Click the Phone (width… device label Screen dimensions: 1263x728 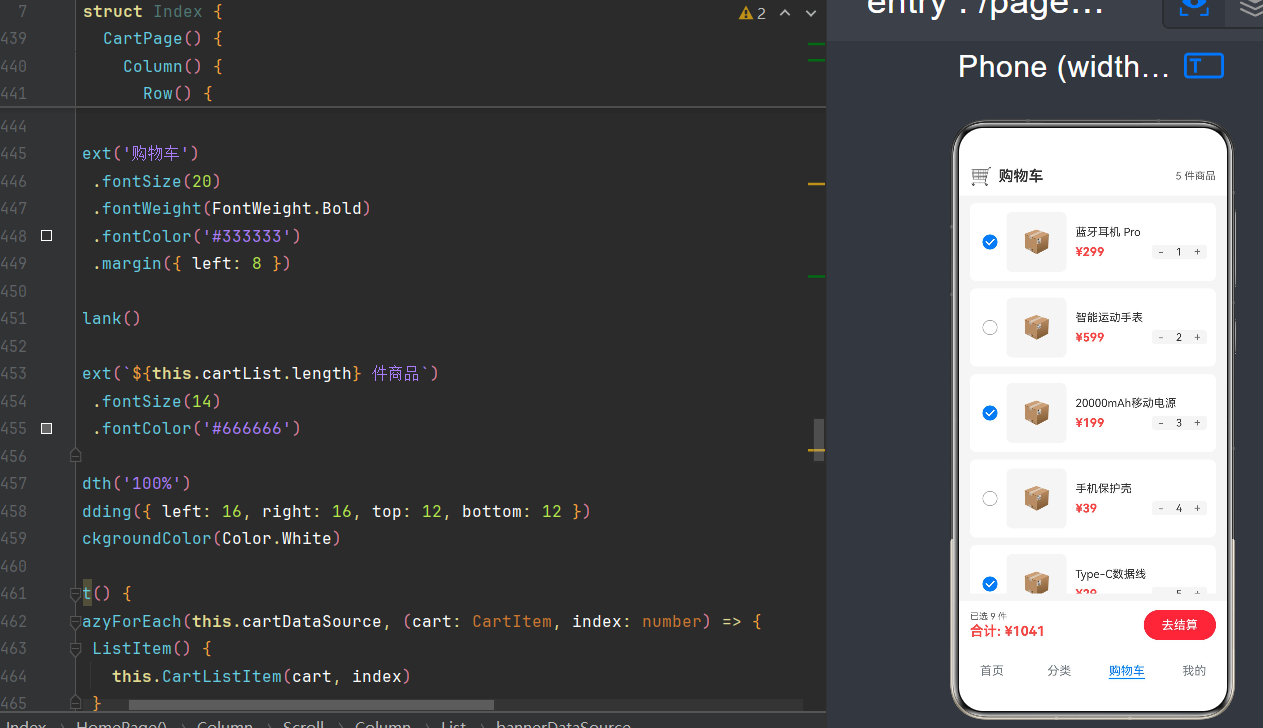coord(1063,67)
